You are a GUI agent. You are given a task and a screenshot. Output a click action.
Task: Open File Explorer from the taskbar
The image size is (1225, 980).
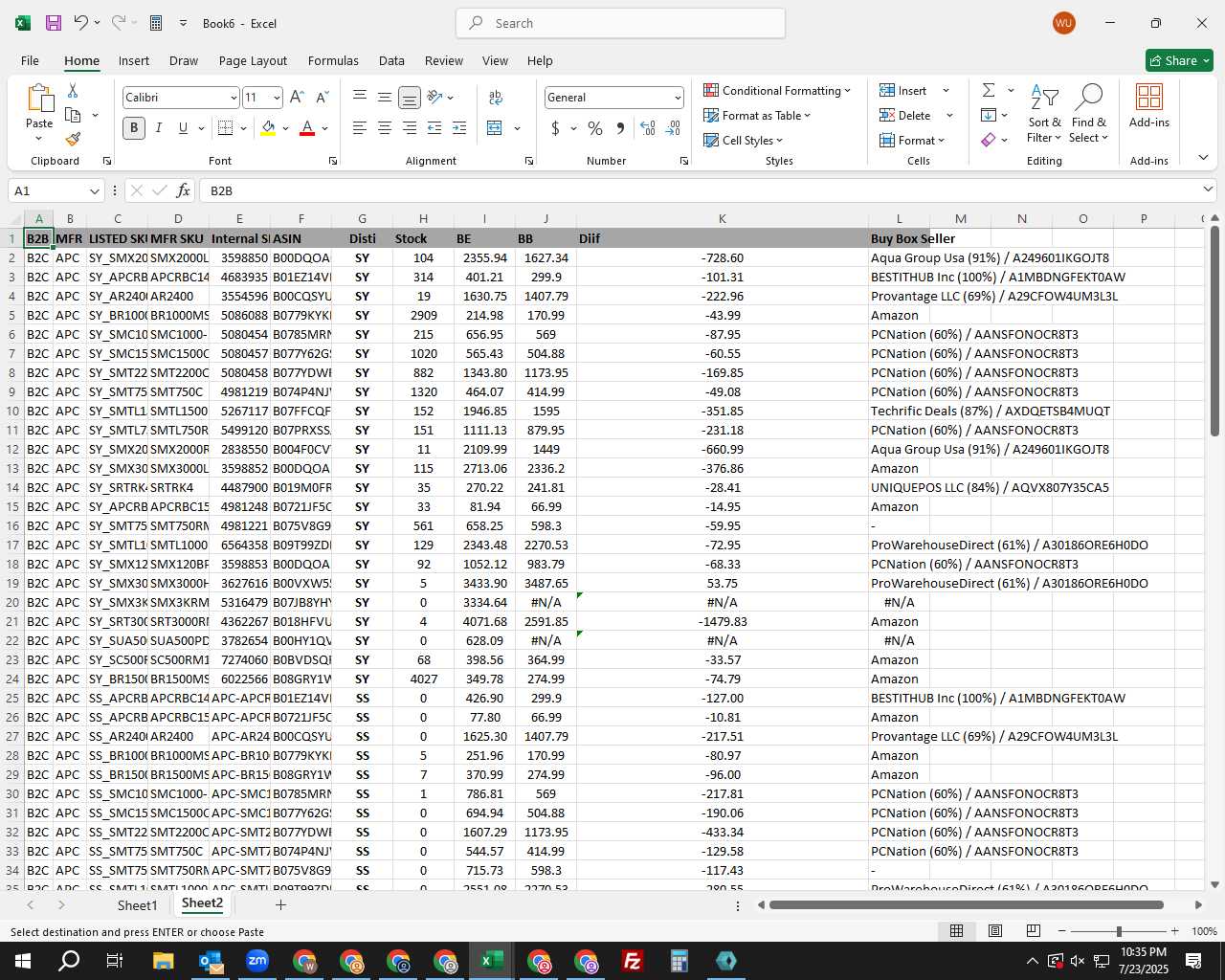[163, 961]
